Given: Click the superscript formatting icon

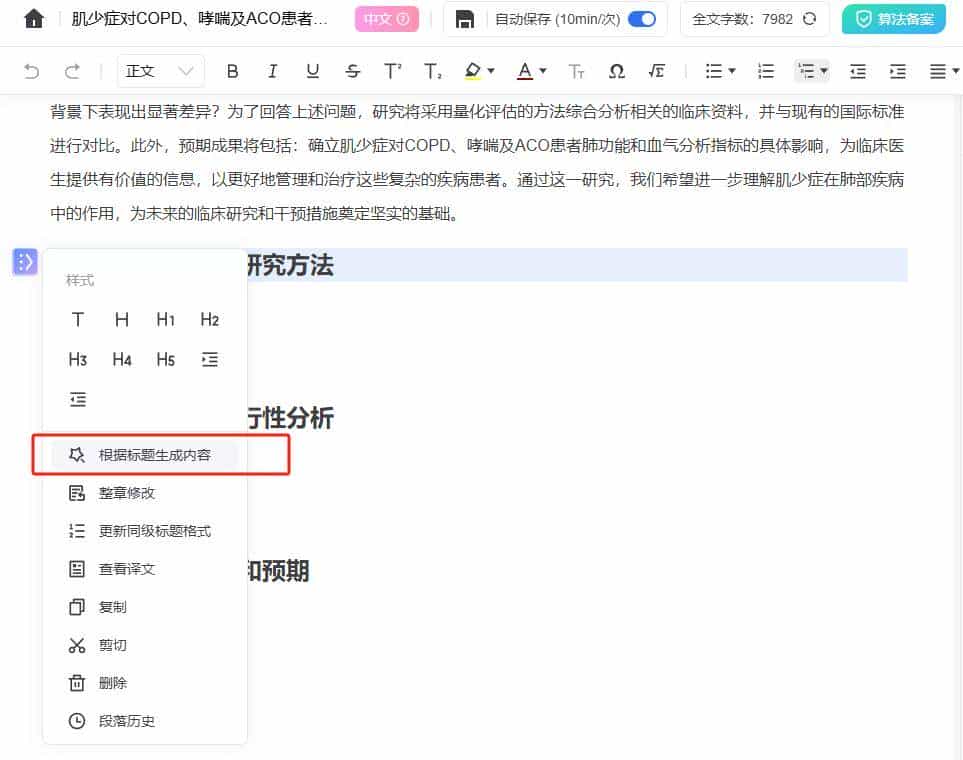Looking at the screenshot, I should (x=390, y=71).
